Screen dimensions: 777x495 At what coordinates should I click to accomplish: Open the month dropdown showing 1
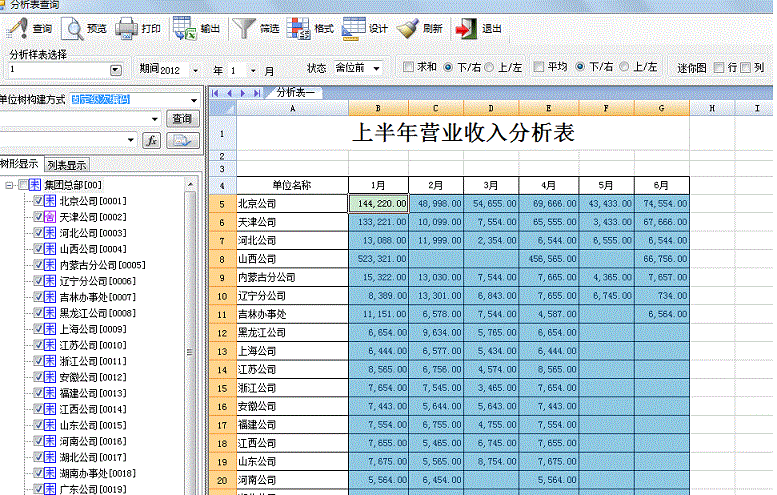point(253,70)
